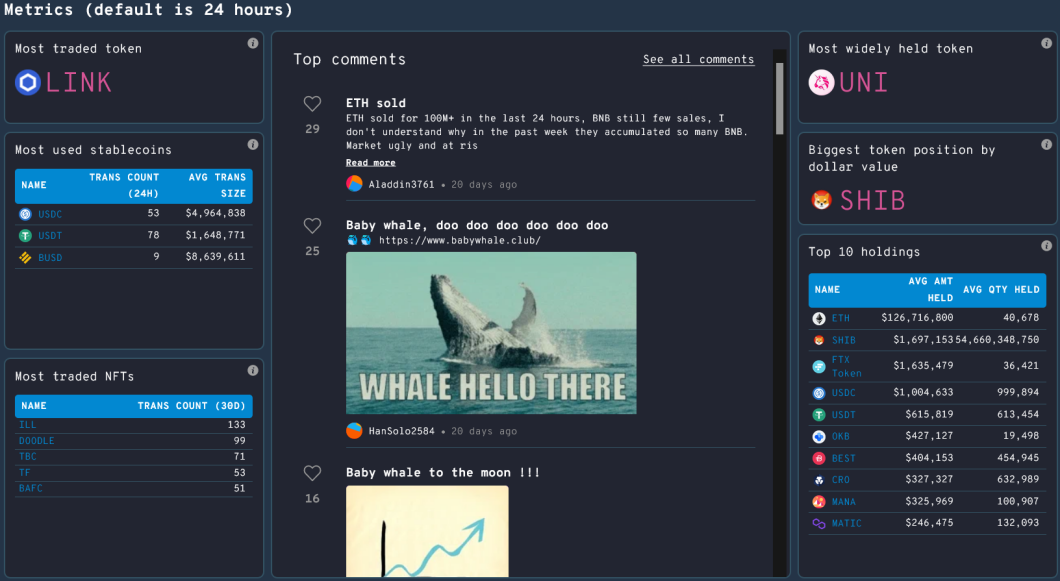The image size is (1060, 581).
Task: Open TBC NFT collection link
Action: (28, 457)
